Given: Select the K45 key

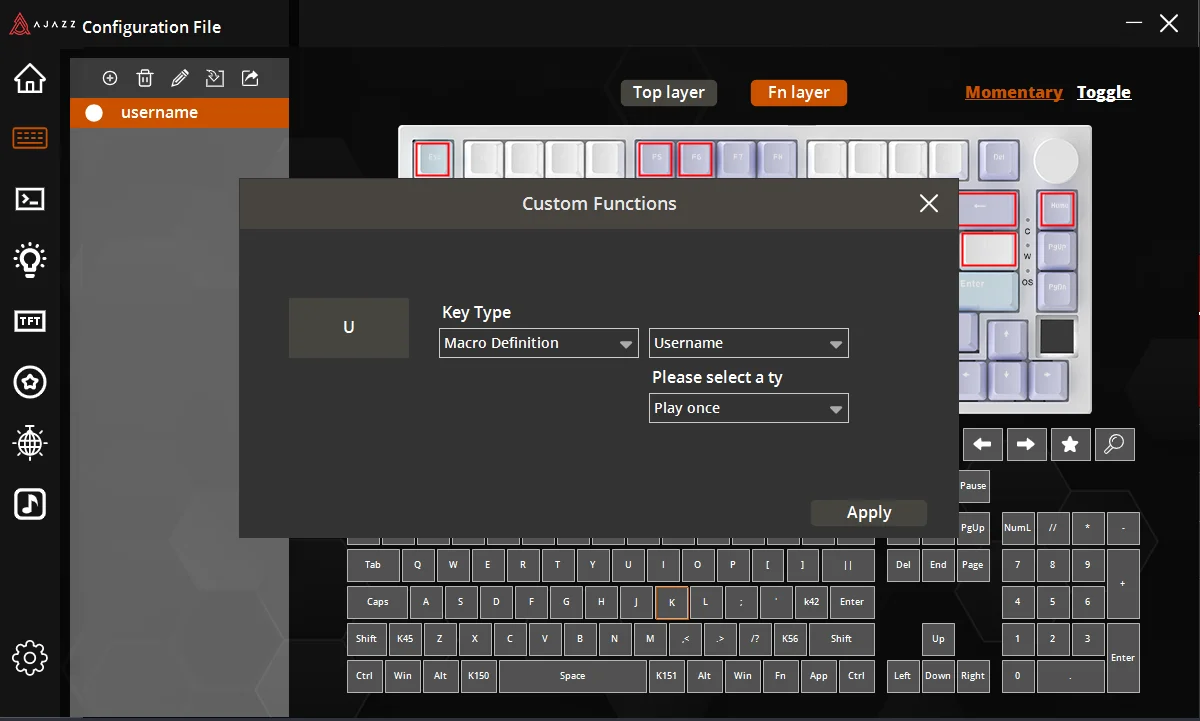Looking at the screenshot, I should (404, 640).
